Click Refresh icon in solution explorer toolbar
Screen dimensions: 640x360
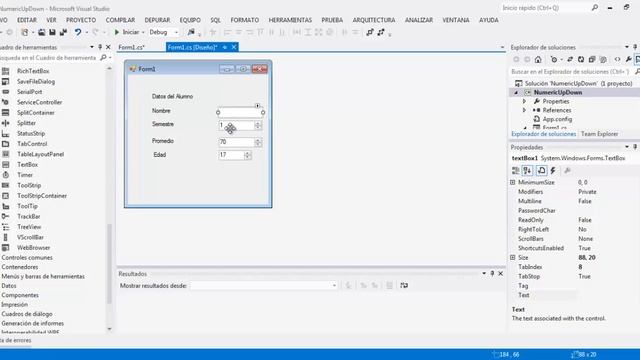(581, 60)
